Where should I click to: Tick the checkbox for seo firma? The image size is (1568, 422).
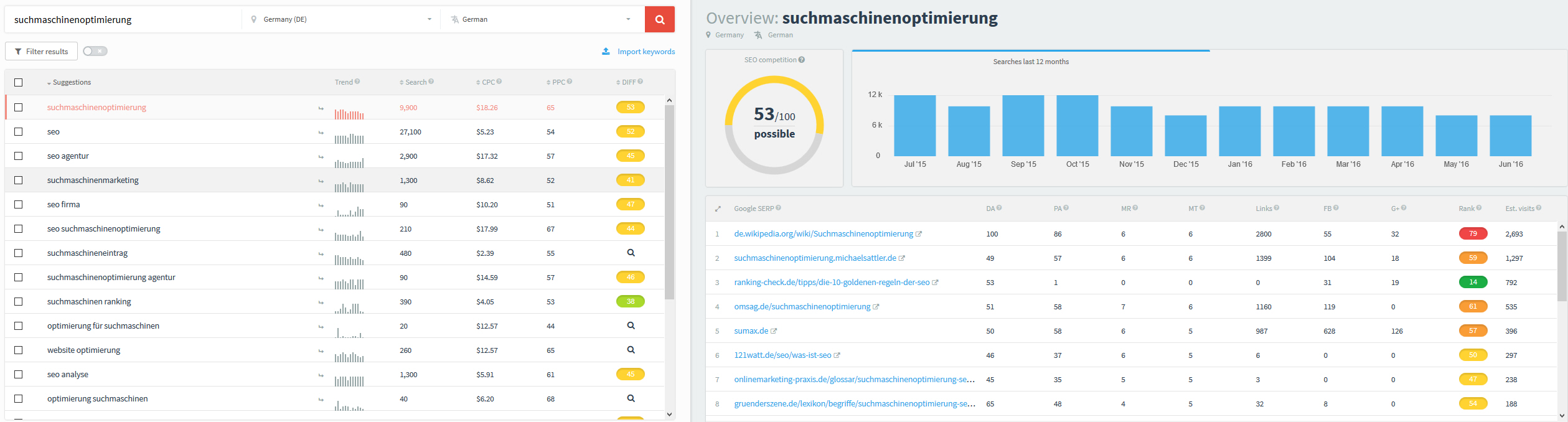(x=19, y=204)
